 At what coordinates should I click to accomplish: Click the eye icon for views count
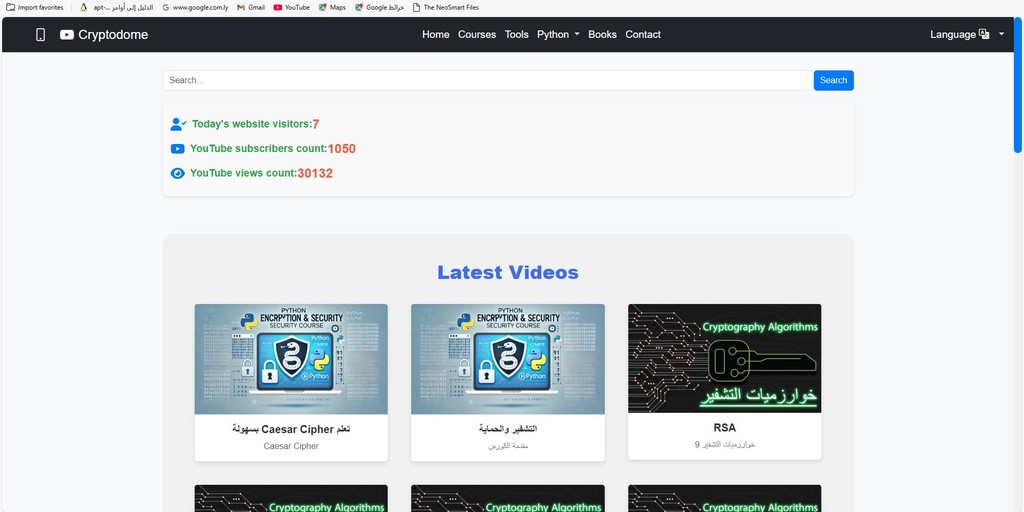(x=178, y=174)
